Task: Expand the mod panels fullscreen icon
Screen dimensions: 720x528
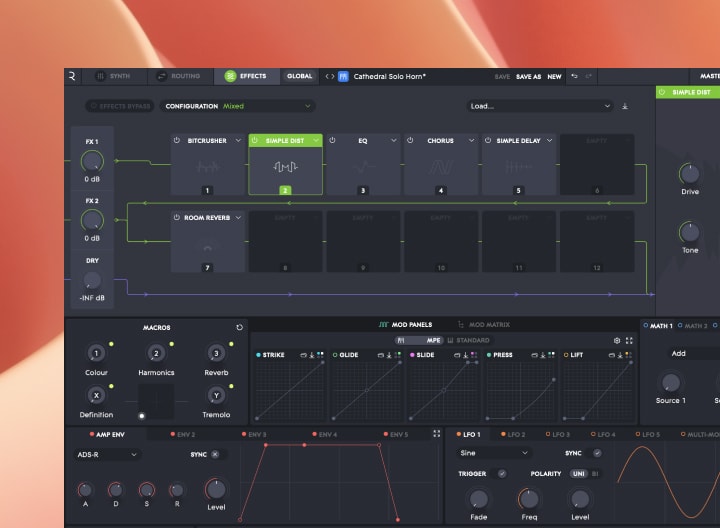Action: pos(629,340)
